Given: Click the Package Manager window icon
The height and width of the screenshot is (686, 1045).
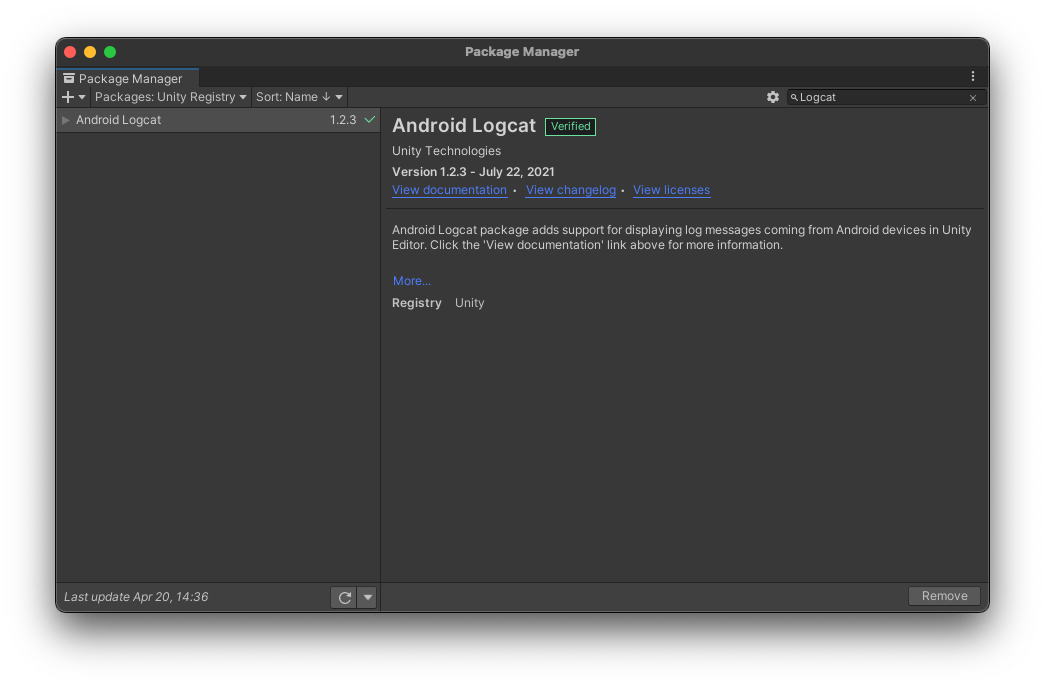Looking at the screenshot, I should [x=68, y=77].
